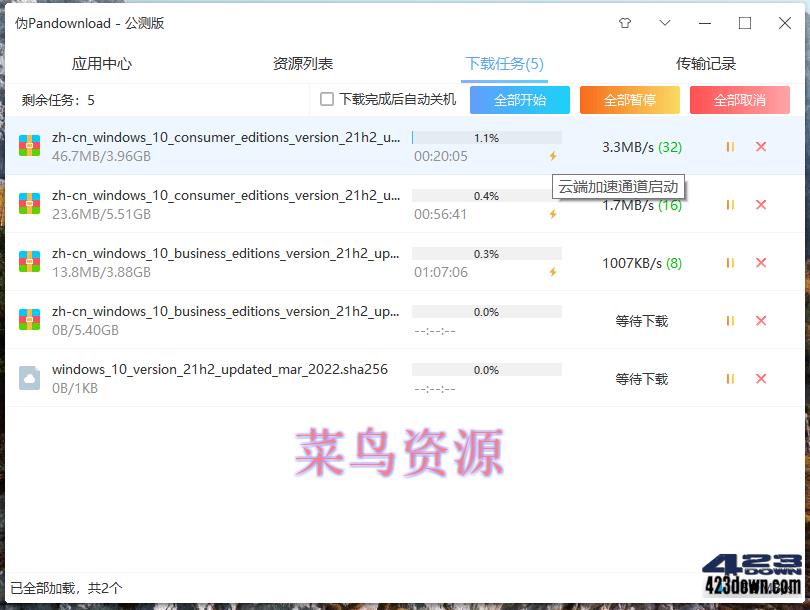Click the 全部取消 cancel all button
Screen dimensions: 810x610
(x=739, y=100)
